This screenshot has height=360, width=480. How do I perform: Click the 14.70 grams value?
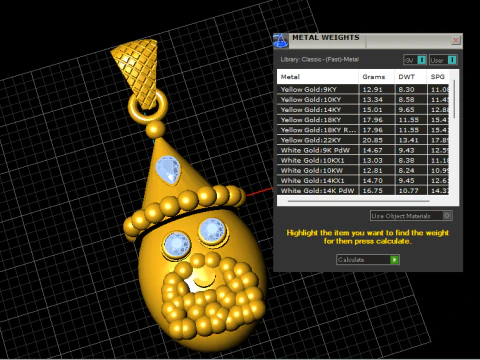pos(372,181)
